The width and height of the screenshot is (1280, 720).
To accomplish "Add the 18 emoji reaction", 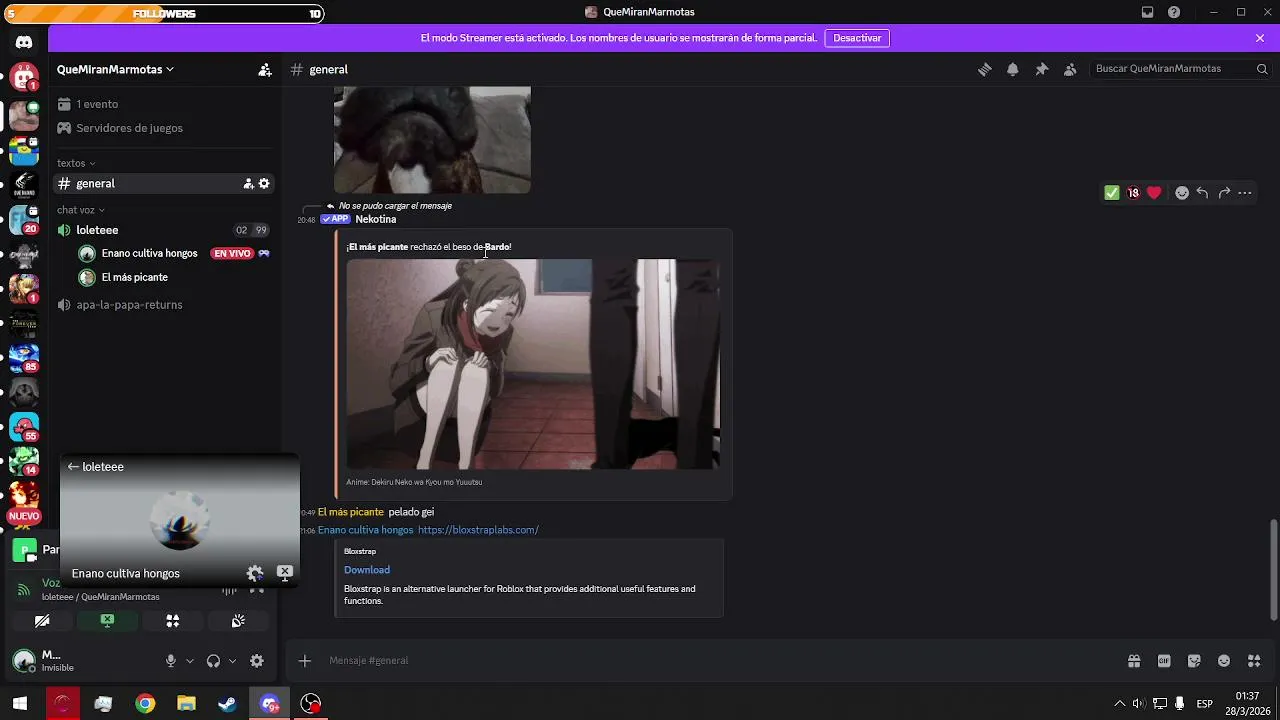I will [1133, 193].
